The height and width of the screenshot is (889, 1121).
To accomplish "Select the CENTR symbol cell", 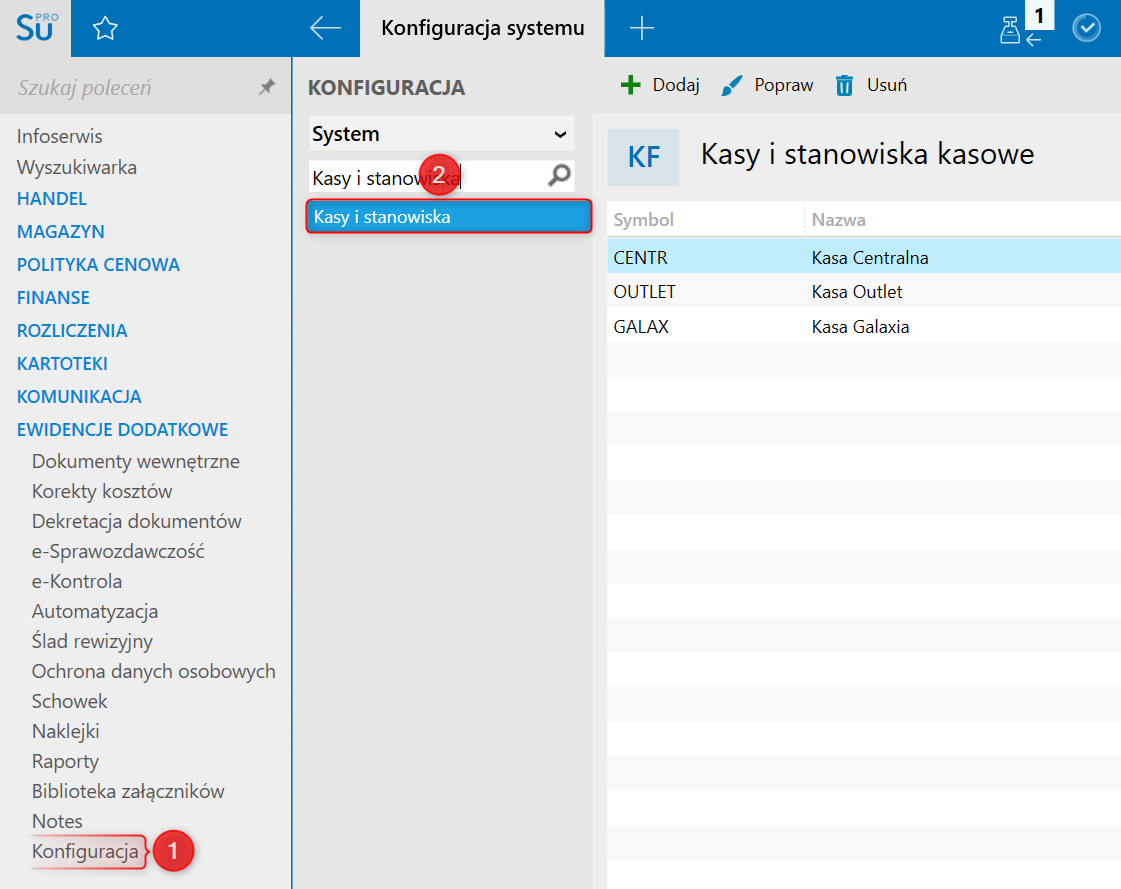I will pos(706,257).
